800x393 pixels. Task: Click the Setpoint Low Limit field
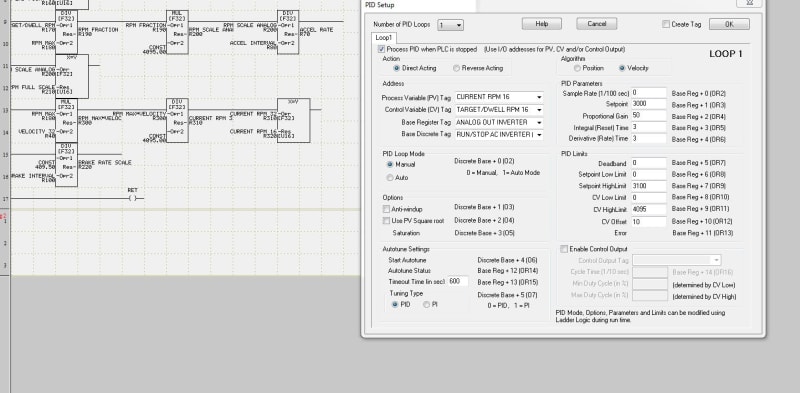648,175
